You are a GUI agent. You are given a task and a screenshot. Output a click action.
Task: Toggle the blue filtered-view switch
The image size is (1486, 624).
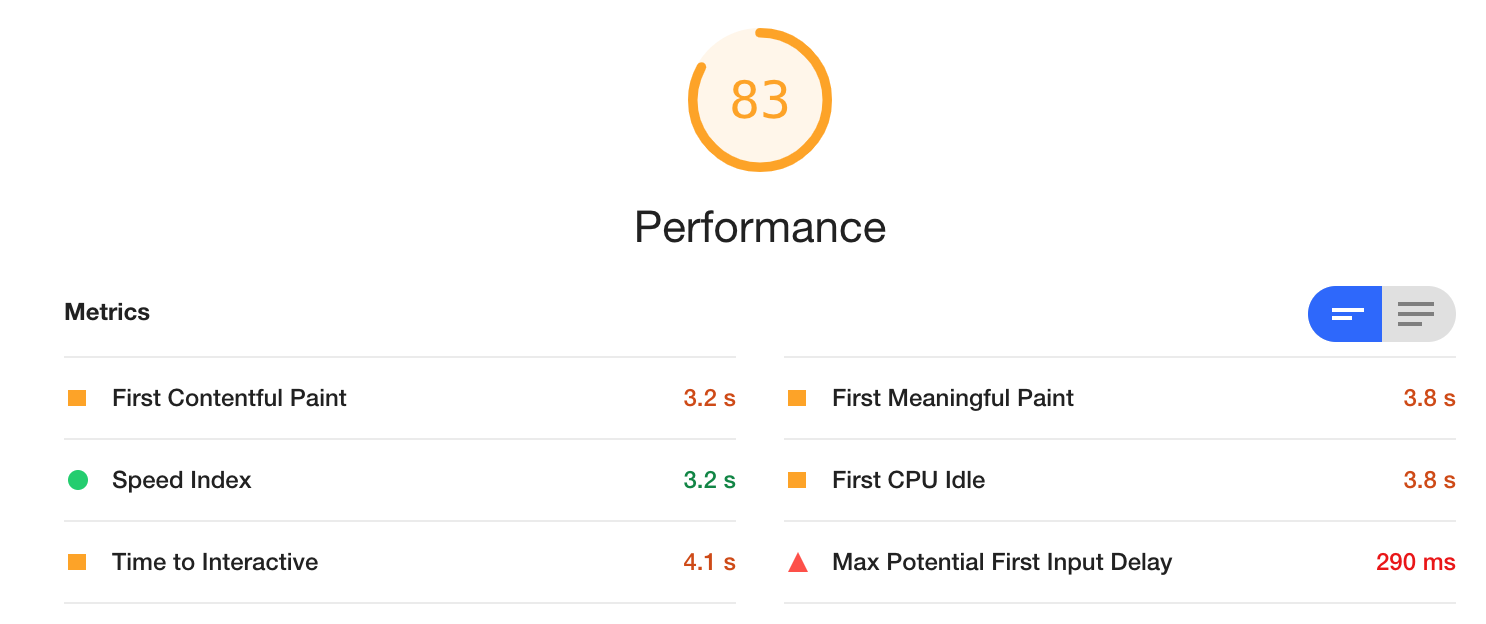point(1344,314)
